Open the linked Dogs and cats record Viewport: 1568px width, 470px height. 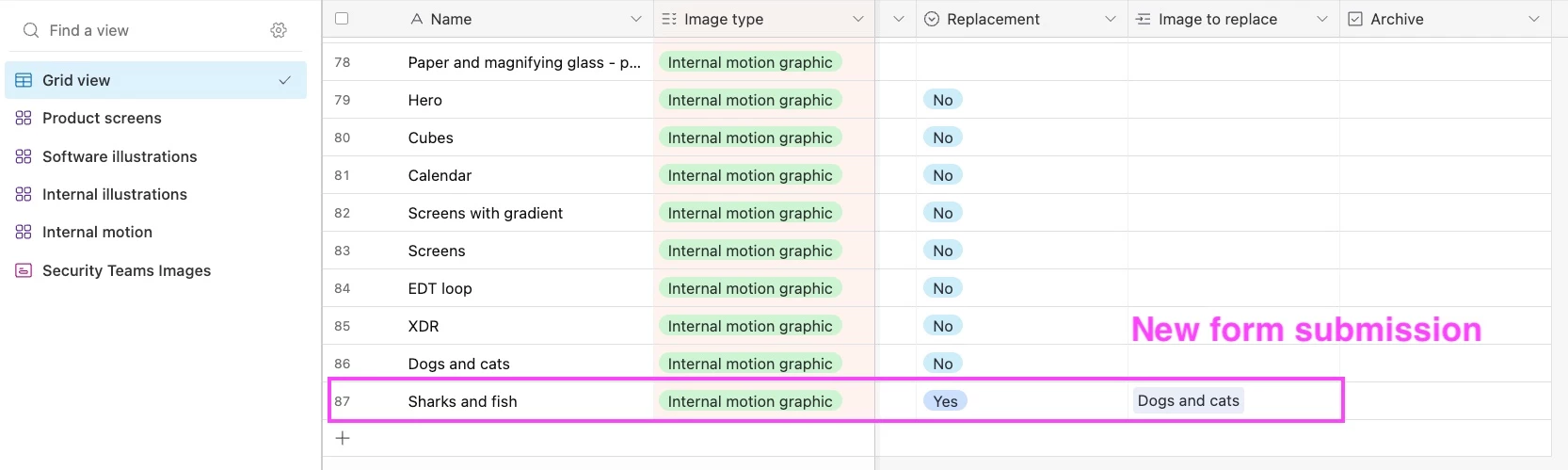pos(1188,400)
